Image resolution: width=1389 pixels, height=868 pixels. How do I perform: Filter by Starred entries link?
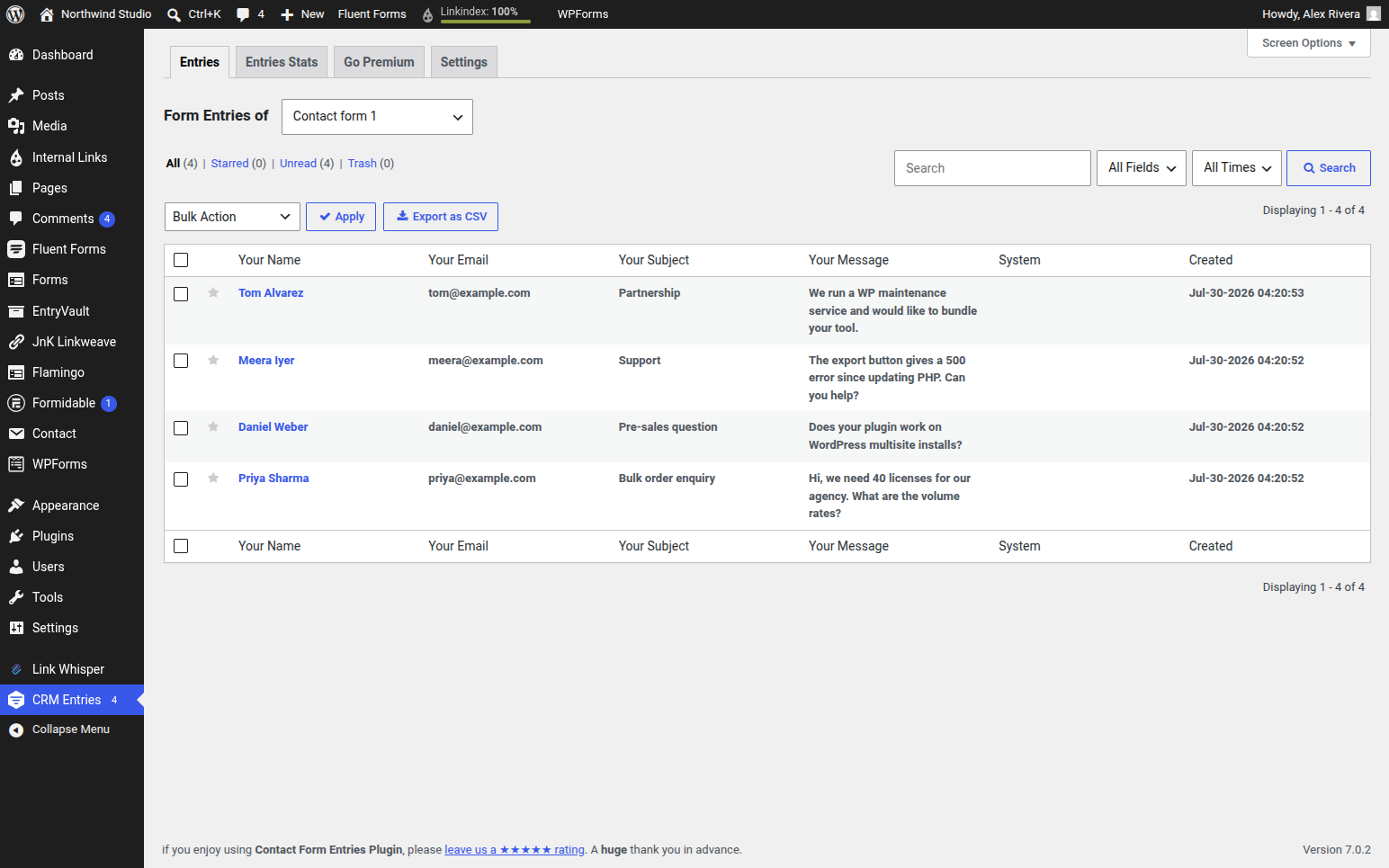point(229,164)
